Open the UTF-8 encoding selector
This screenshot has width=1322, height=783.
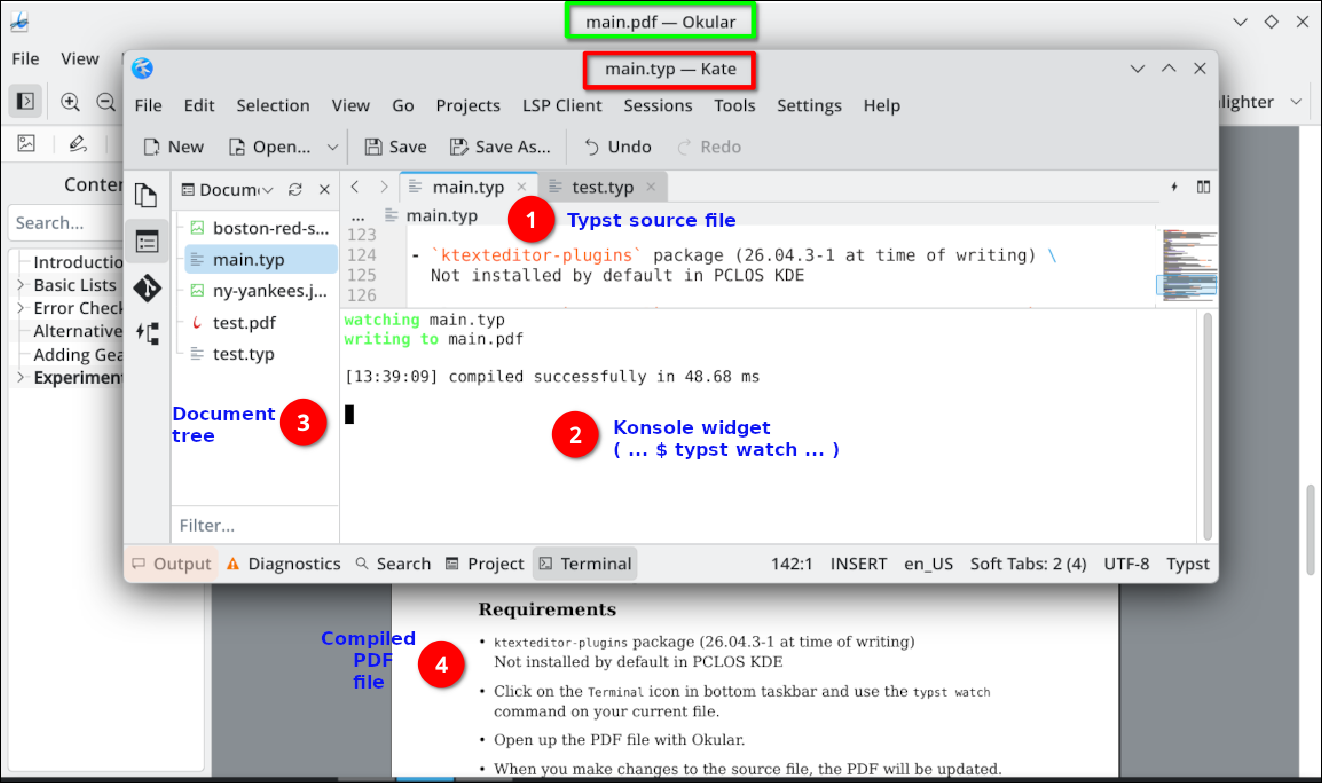click(1126, 564)
